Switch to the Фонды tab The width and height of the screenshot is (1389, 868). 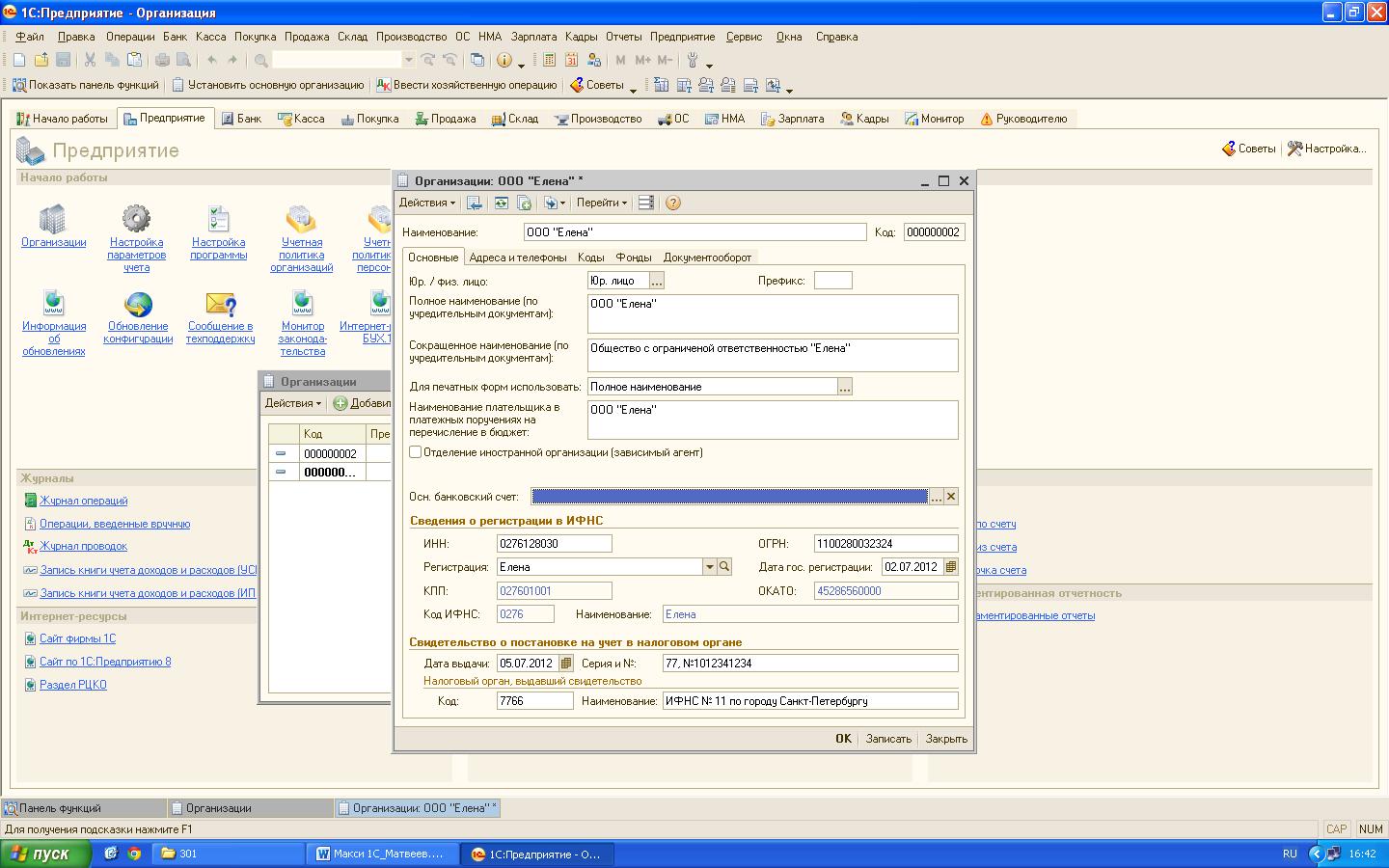pos(634,258)
